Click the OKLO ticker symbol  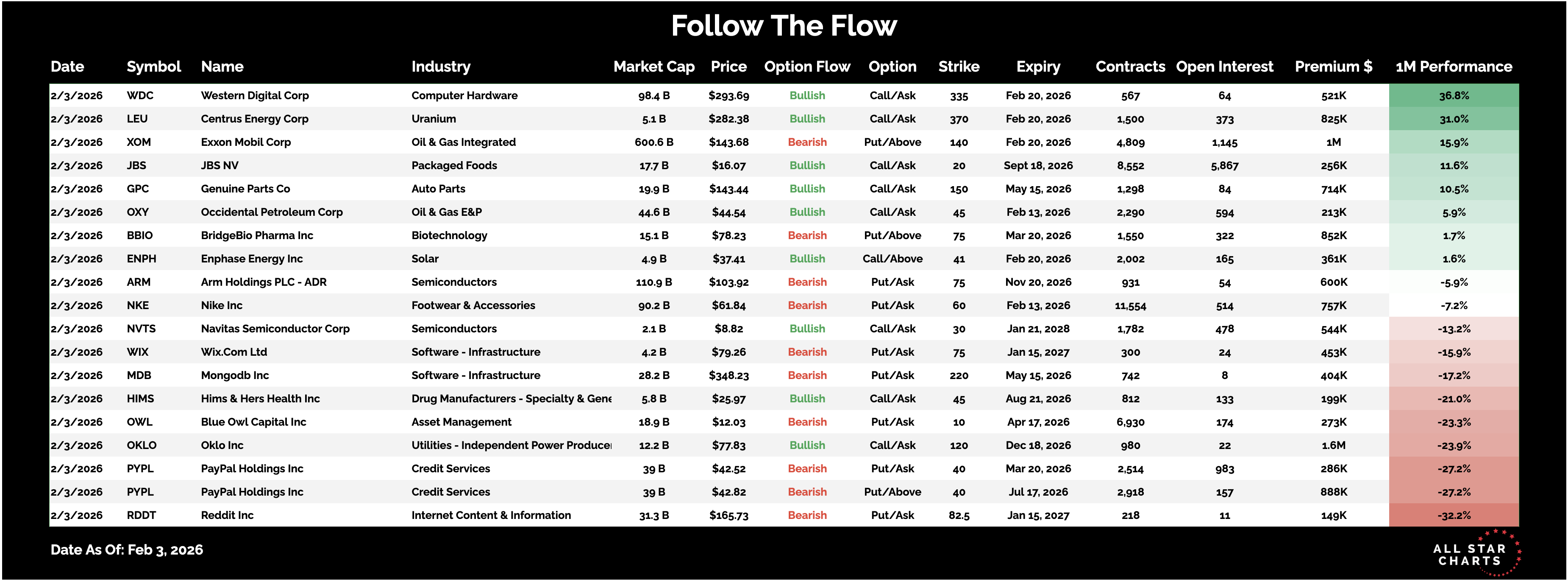(141, 445)
